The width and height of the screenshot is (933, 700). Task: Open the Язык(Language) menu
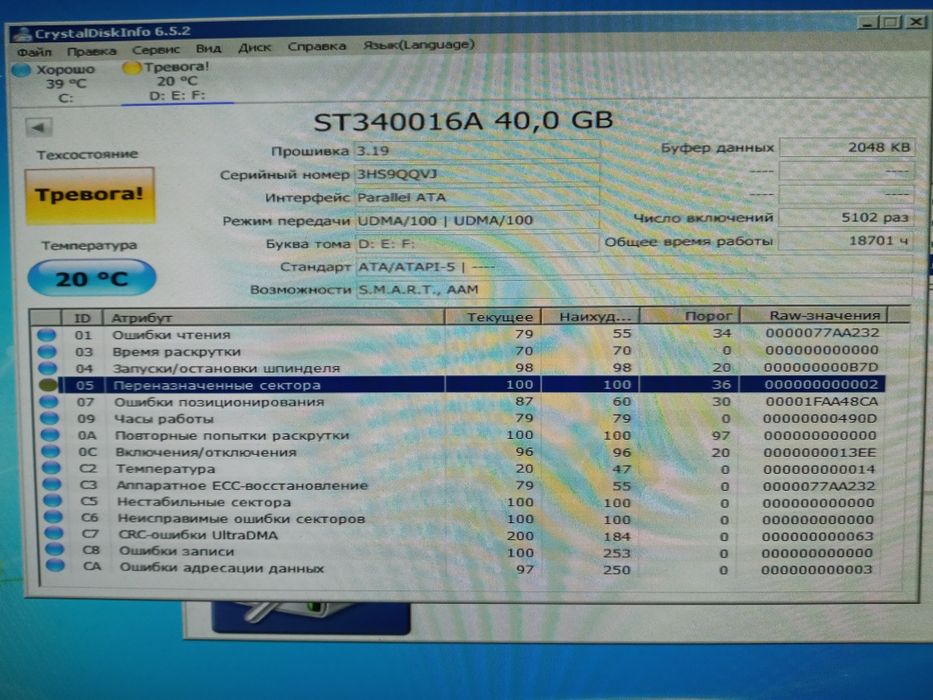tap(418, 45)
